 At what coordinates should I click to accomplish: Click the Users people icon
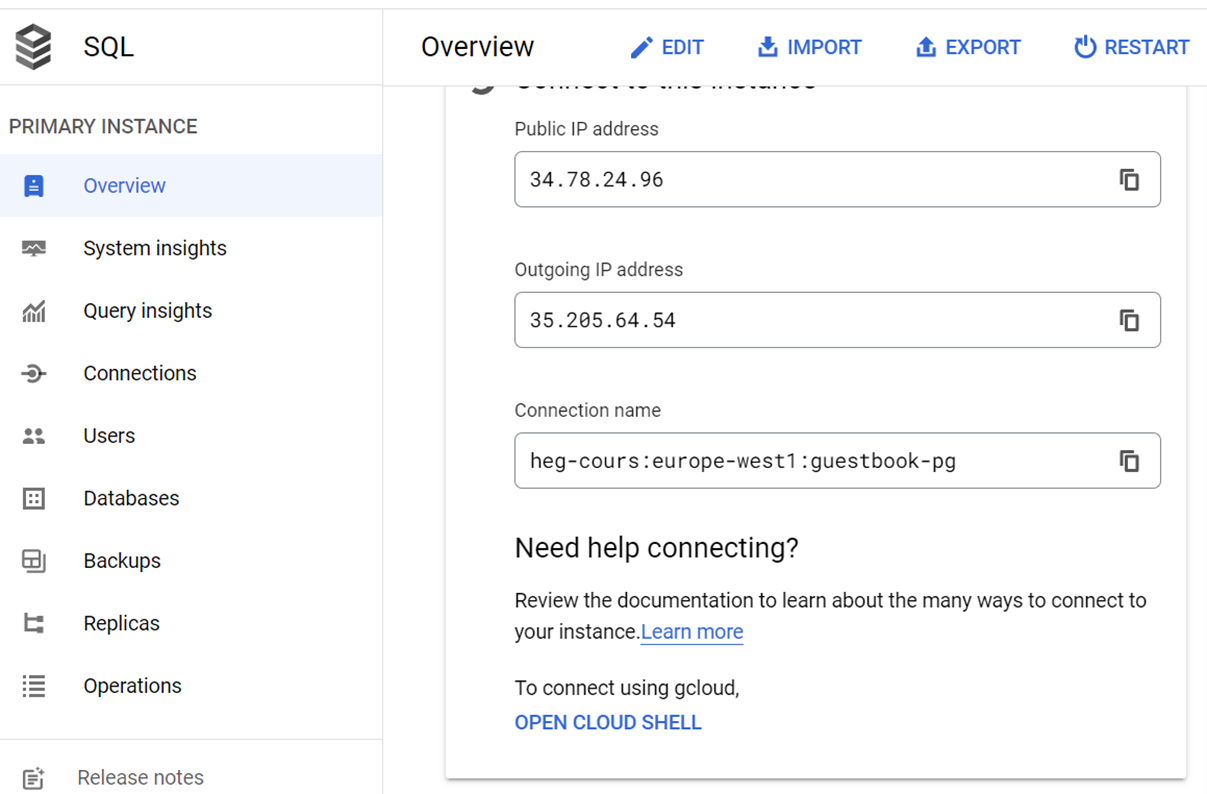pyautogui.click(x=34, y=436)
